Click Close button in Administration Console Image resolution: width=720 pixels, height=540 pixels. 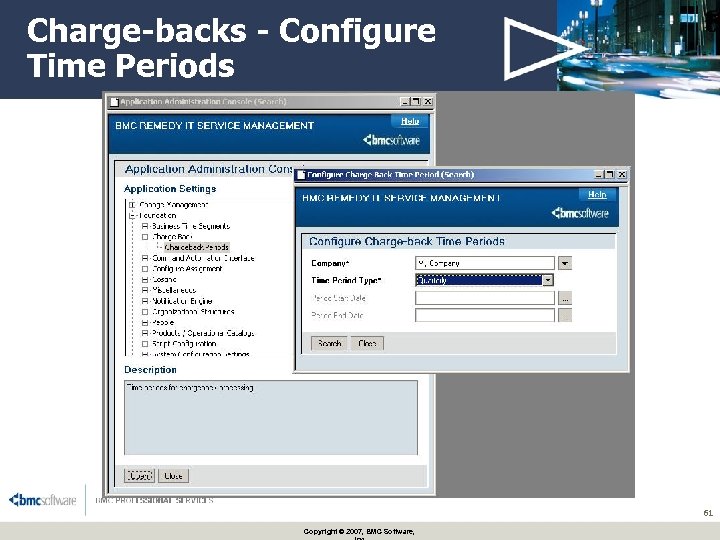(173, 476)
